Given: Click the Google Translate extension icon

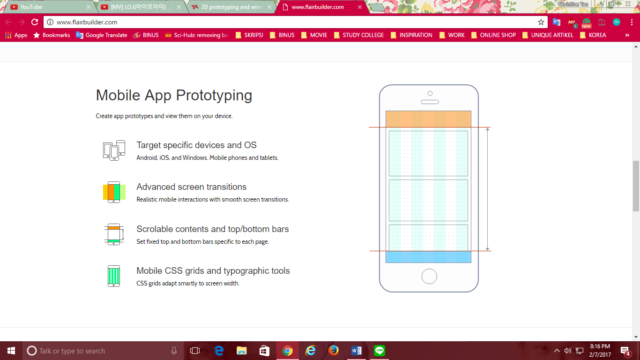Looking at the screenshot, I should pos(556,22).
